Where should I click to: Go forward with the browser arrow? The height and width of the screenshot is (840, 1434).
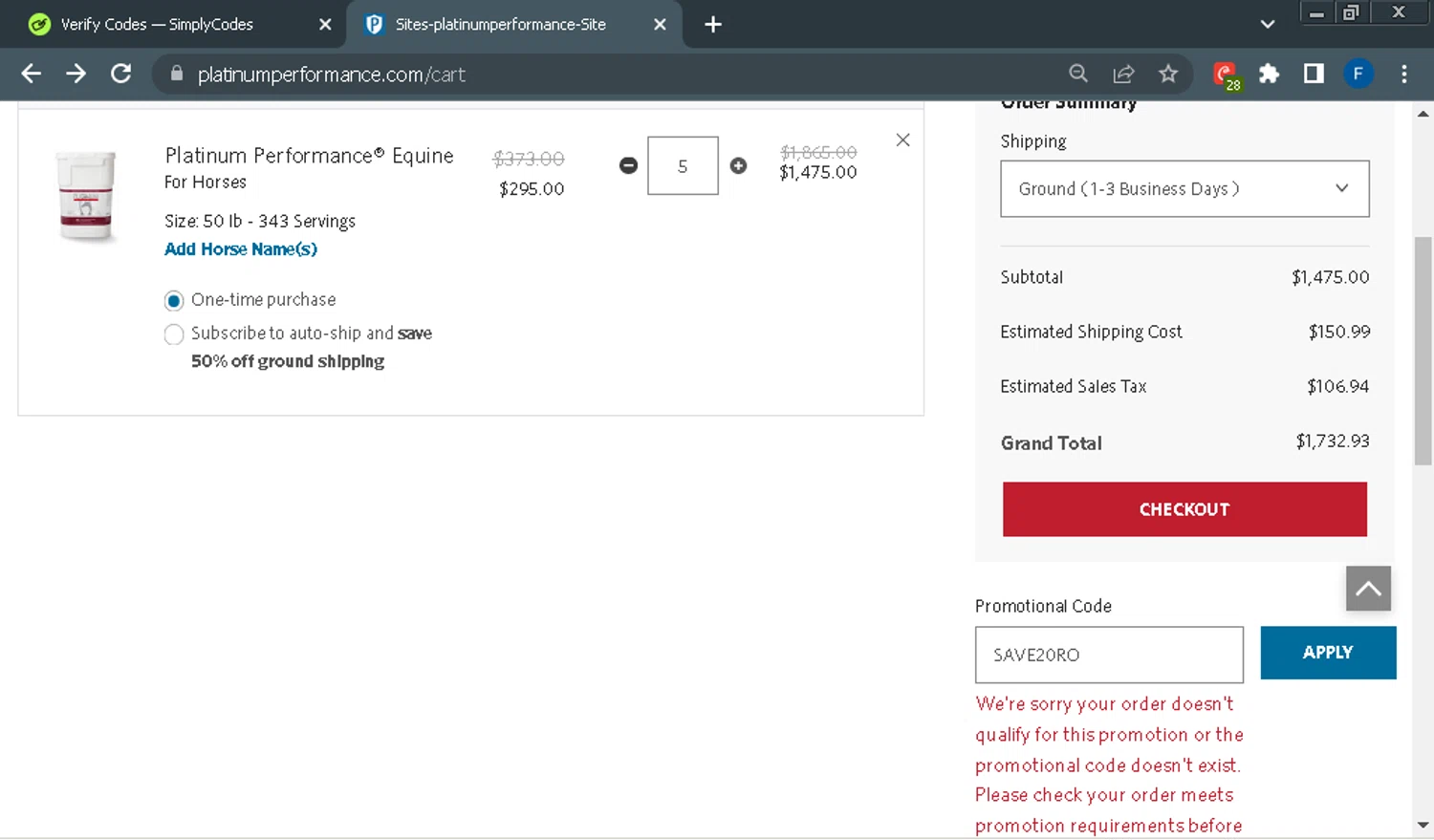(x=76, y=74)
